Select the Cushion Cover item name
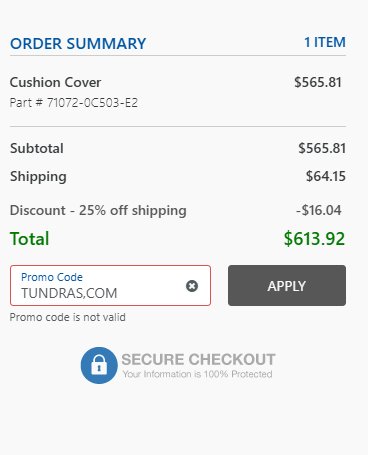The image size is (374, 455). click(55, 82)
